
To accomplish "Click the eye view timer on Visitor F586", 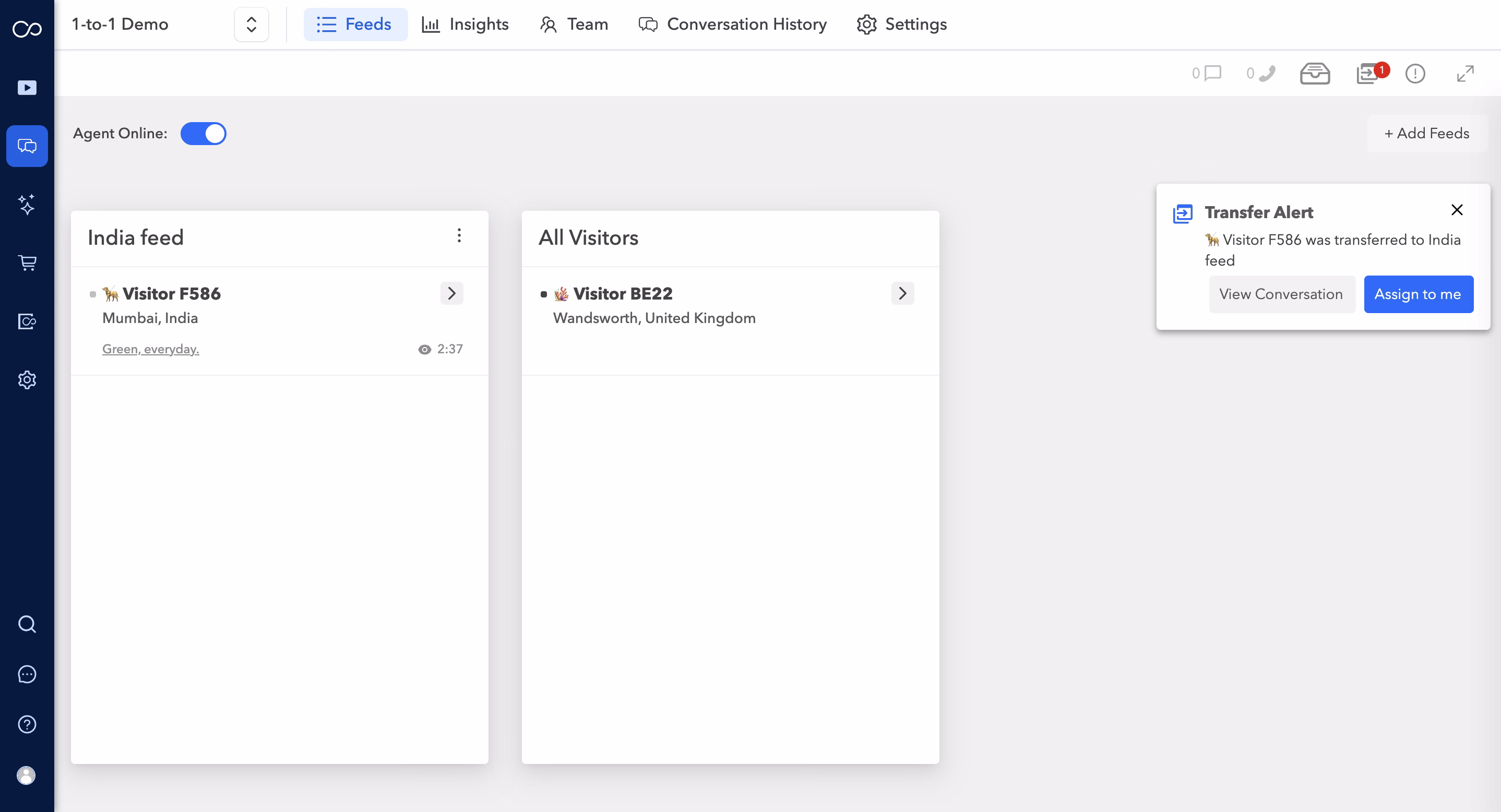I will (440, 349).
